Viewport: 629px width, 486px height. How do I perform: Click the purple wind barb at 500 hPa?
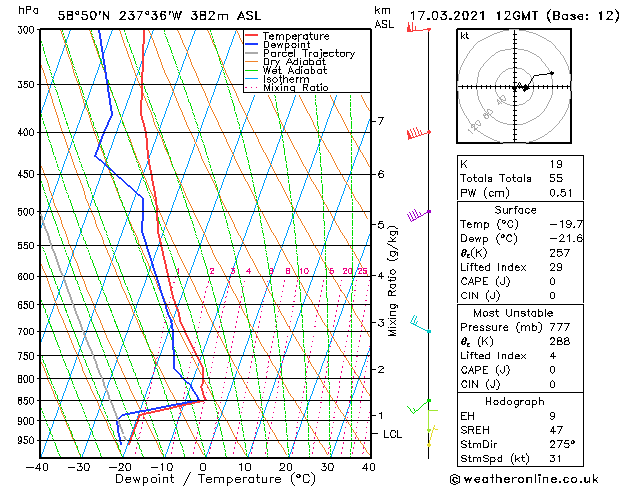click(x=419, y=215)
